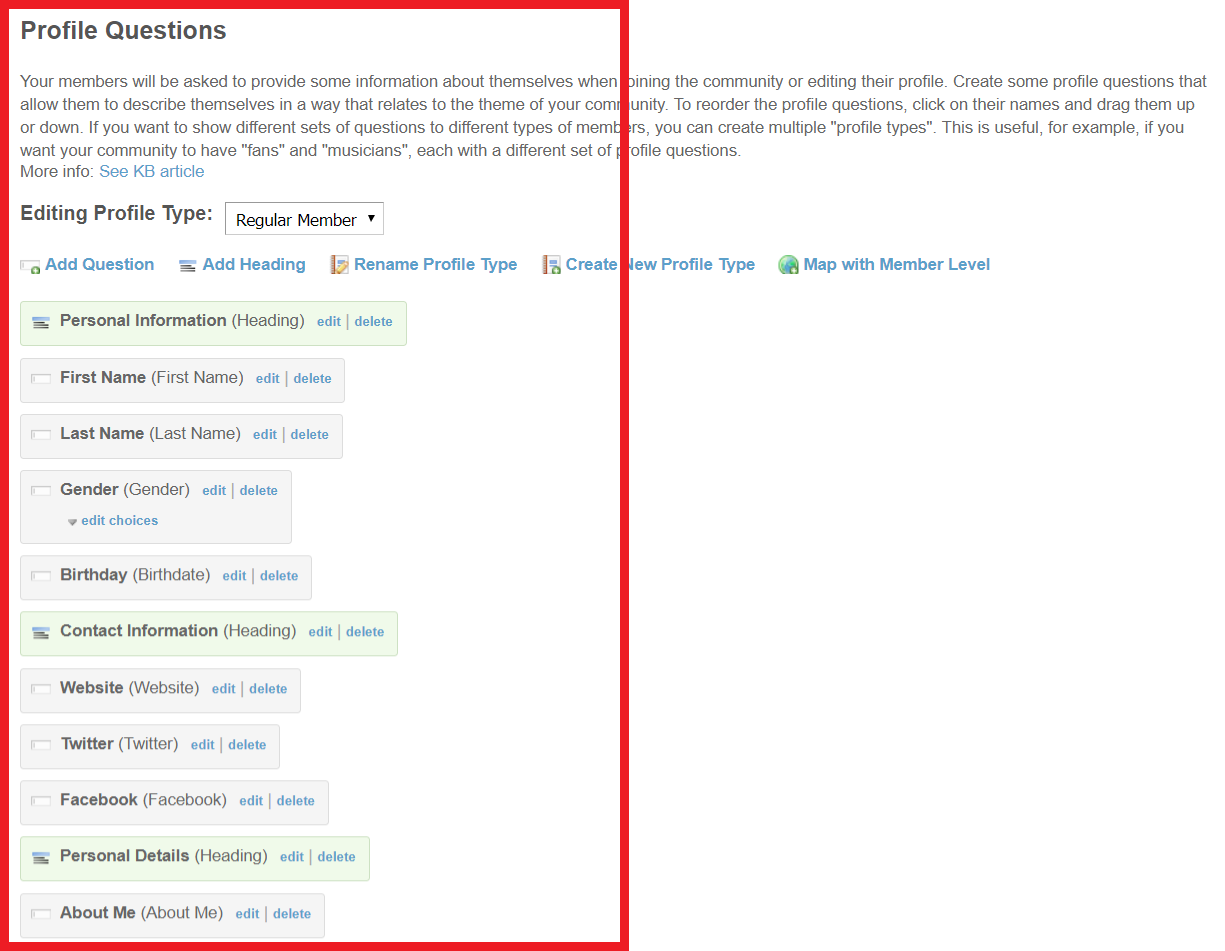Click the Add Heading icon

(x=187, y=266)
